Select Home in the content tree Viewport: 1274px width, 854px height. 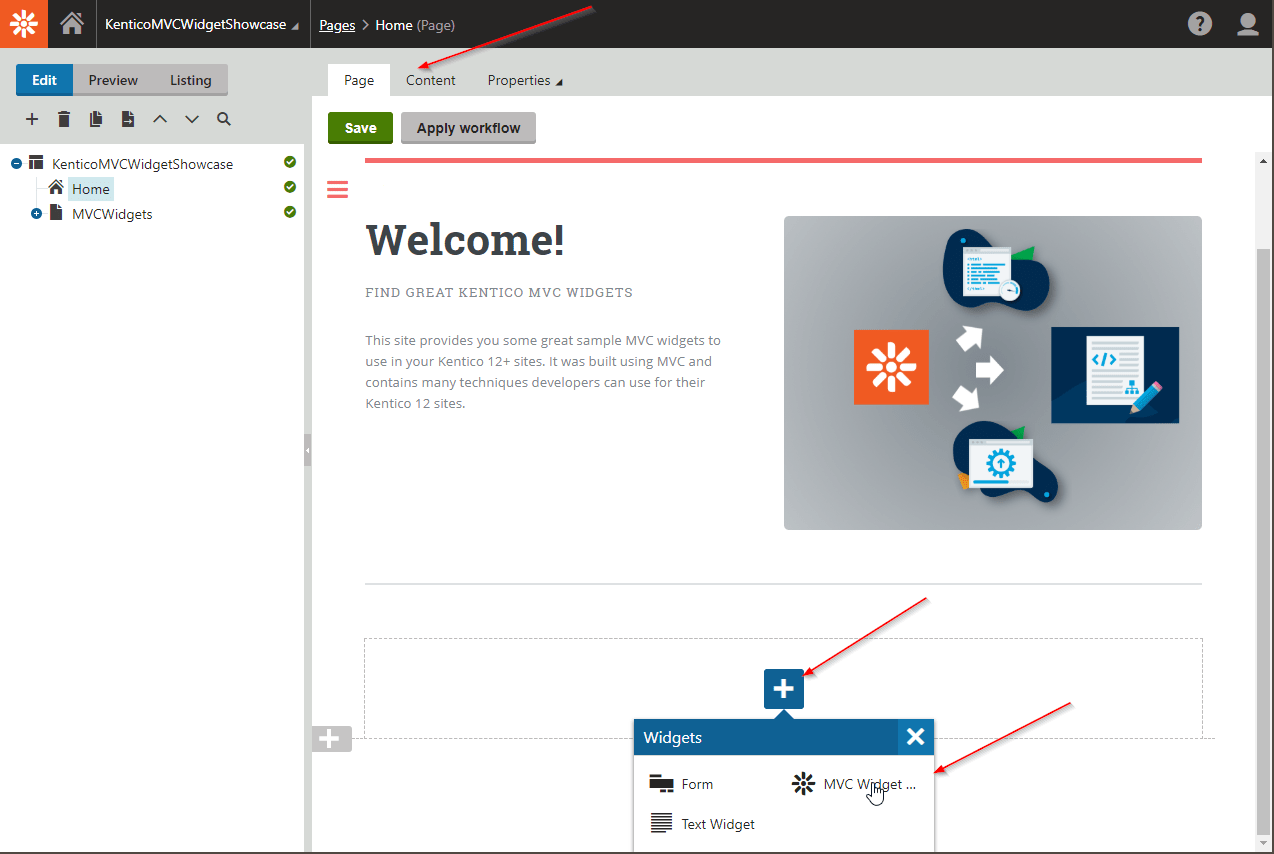(91, 189)
